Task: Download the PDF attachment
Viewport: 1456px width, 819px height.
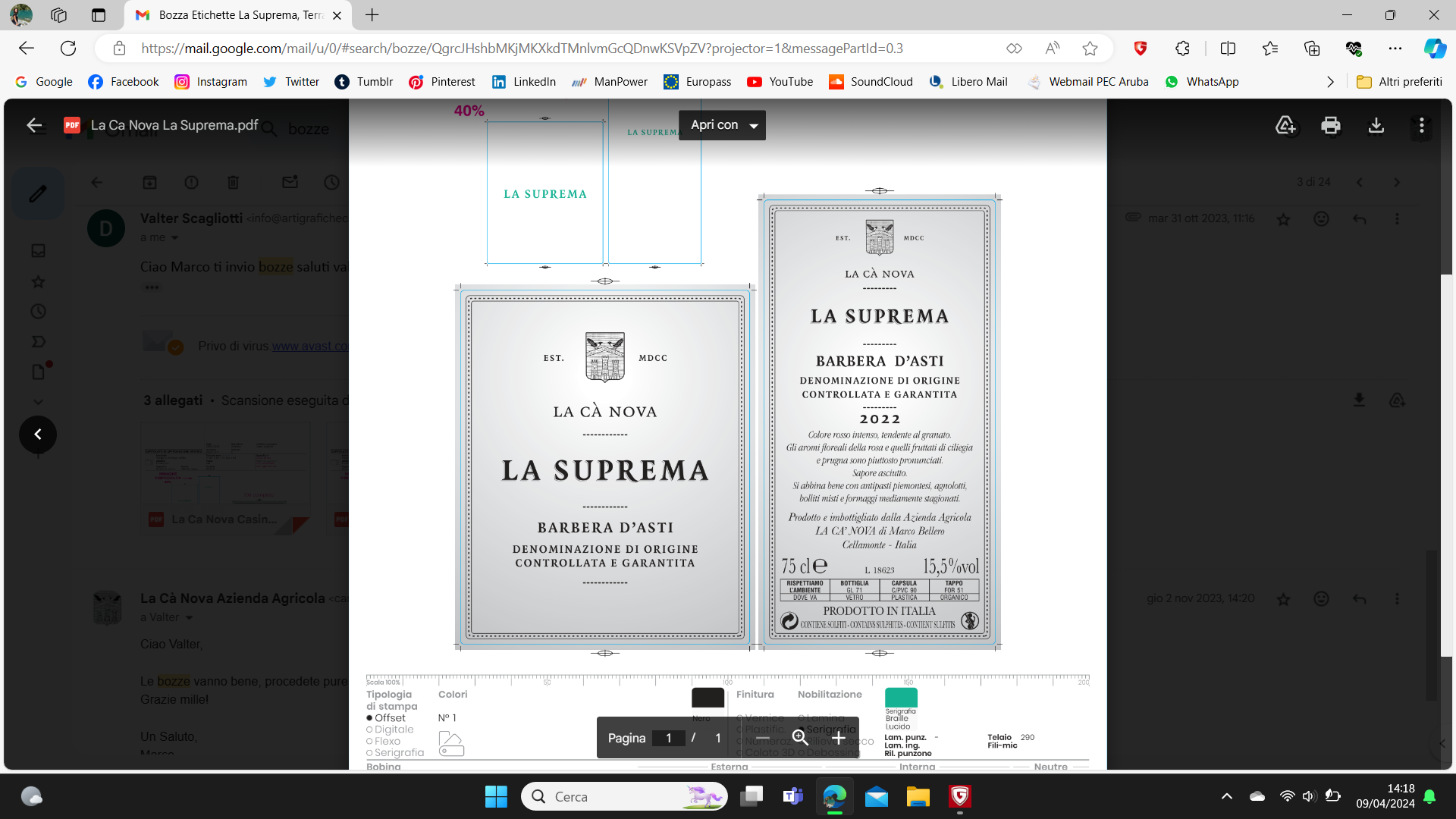Action: (x=1376, y=125)
